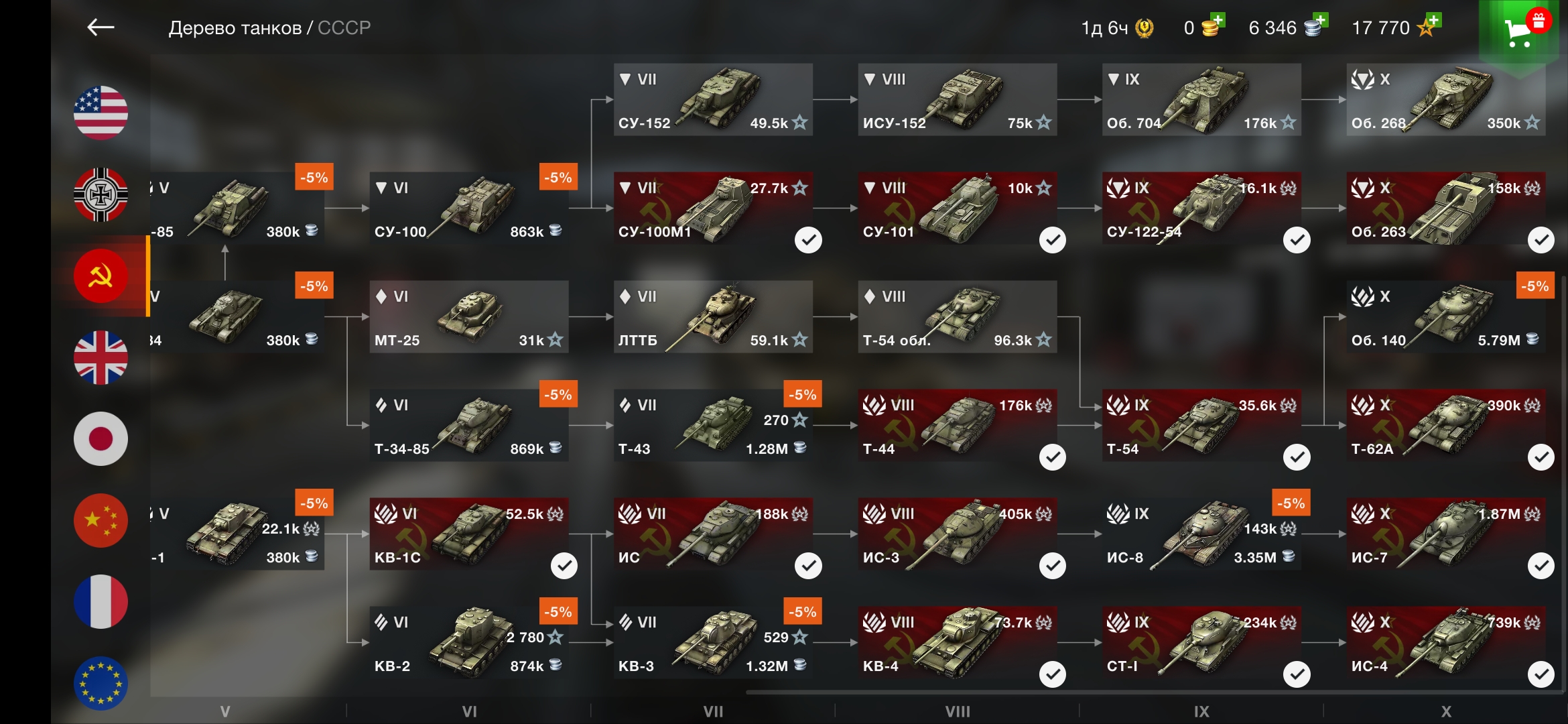Open the Об. 140 tank card

tap(1446, 317)
